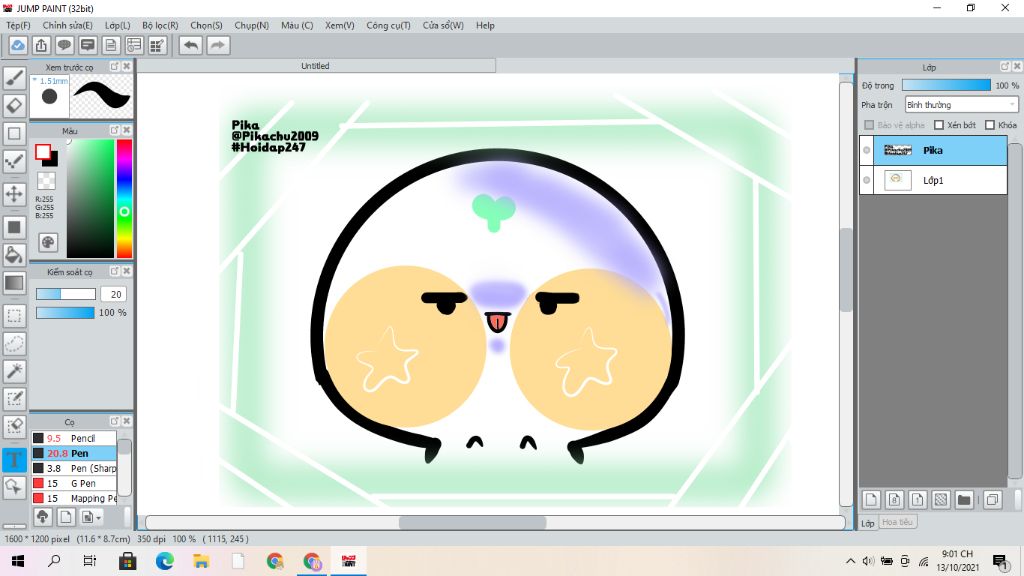
Task: Toggle visibility of Pika layer
Action: tap(867, 150)
